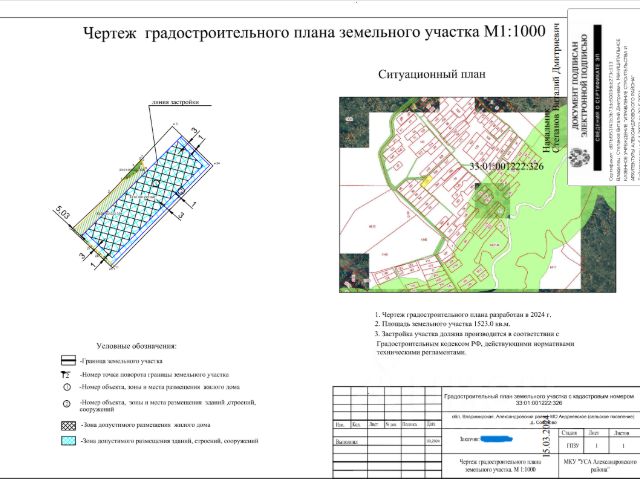Click the blue redacted customer field in the title block

point(496,439)
